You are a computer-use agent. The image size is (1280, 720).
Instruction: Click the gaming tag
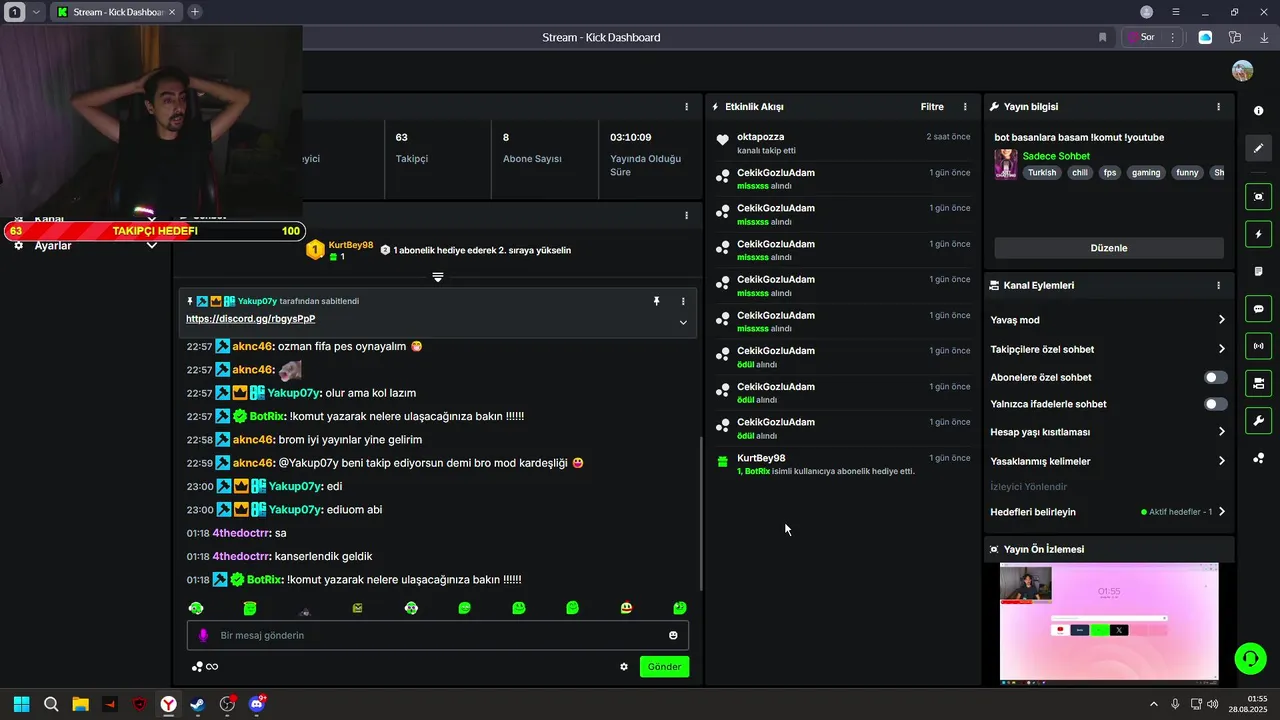coord(1146,173)
